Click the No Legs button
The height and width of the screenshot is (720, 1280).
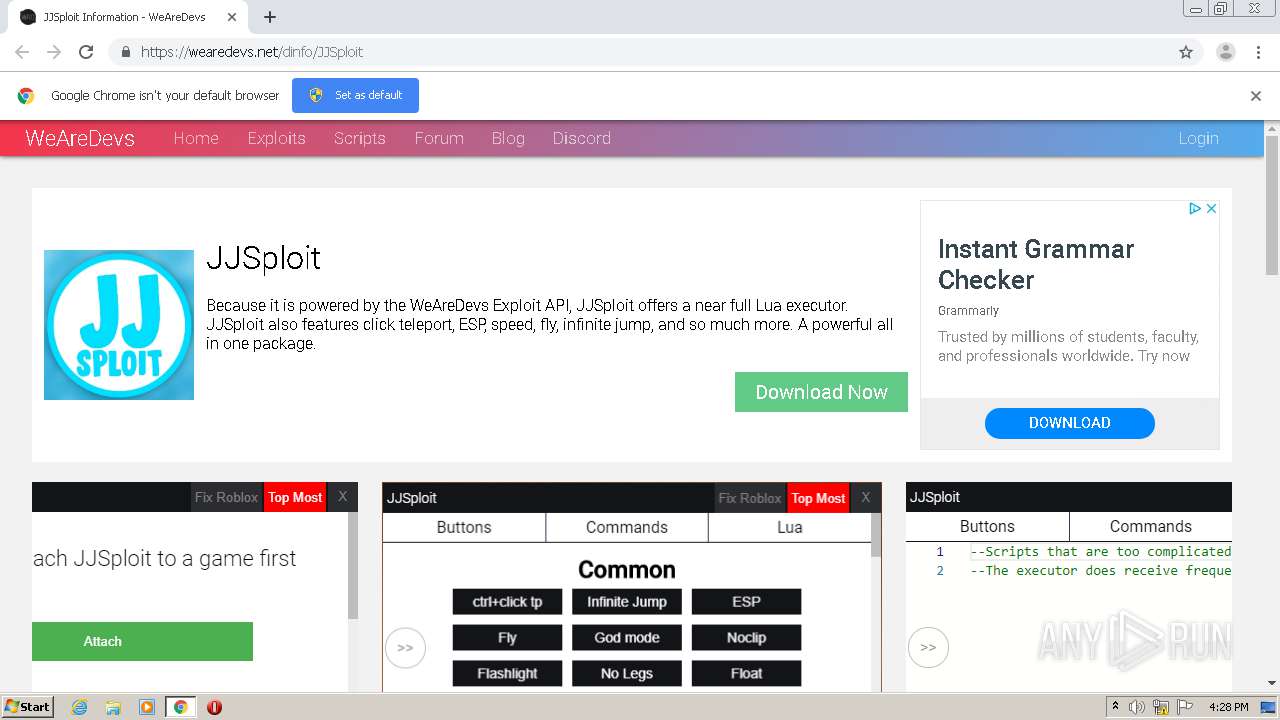[627, 674]
